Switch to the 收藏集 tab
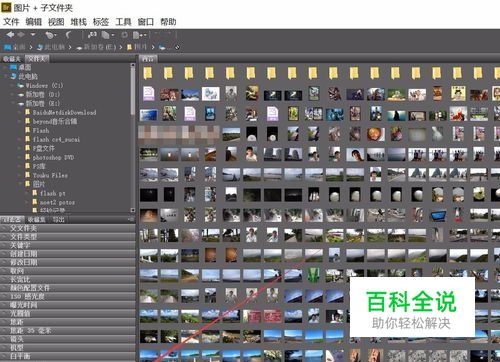This screenshot has width=500, height=362. coord(36,219)
